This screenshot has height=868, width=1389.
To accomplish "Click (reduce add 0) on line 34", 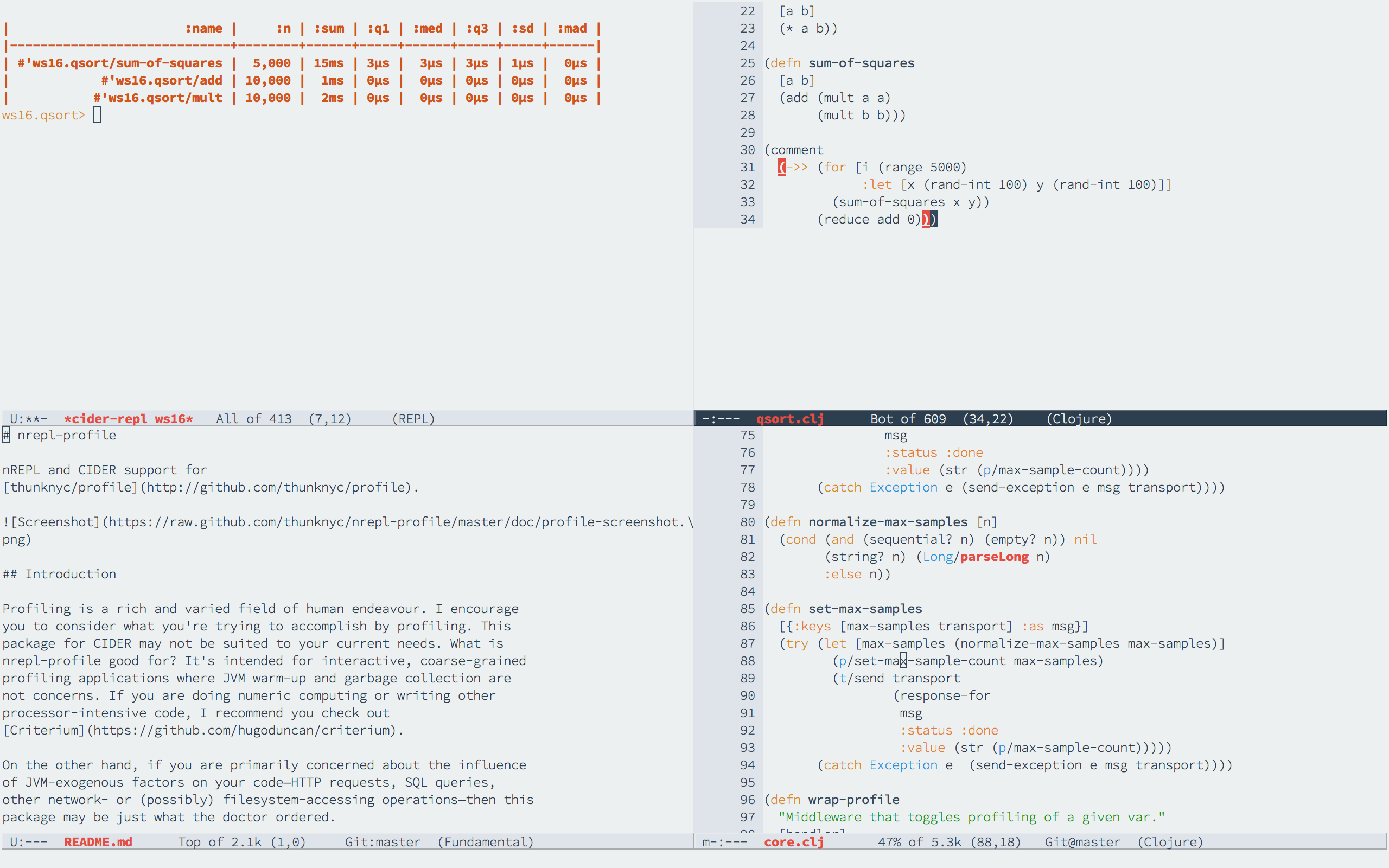I will (869, 219).
